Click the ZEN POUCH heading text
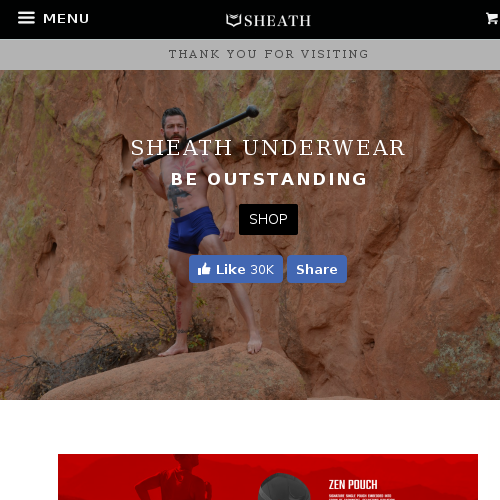 point(353,484)
